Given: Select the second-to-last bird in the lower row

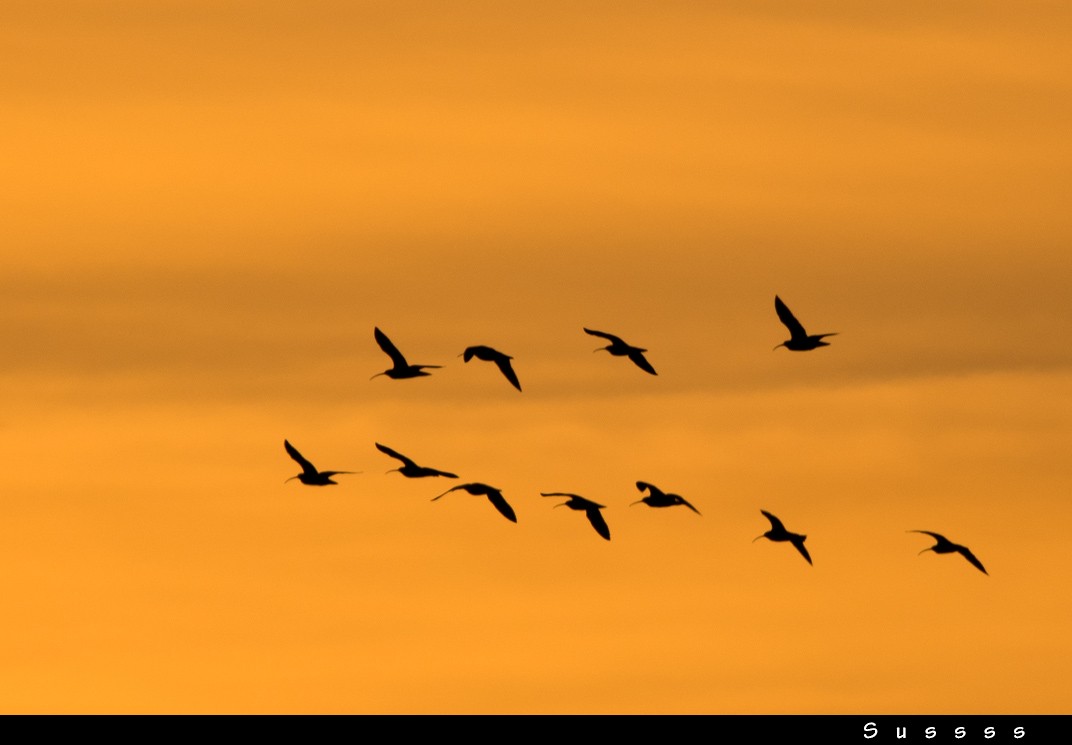Looking at the screenshot, I should [x=785, y=535].
